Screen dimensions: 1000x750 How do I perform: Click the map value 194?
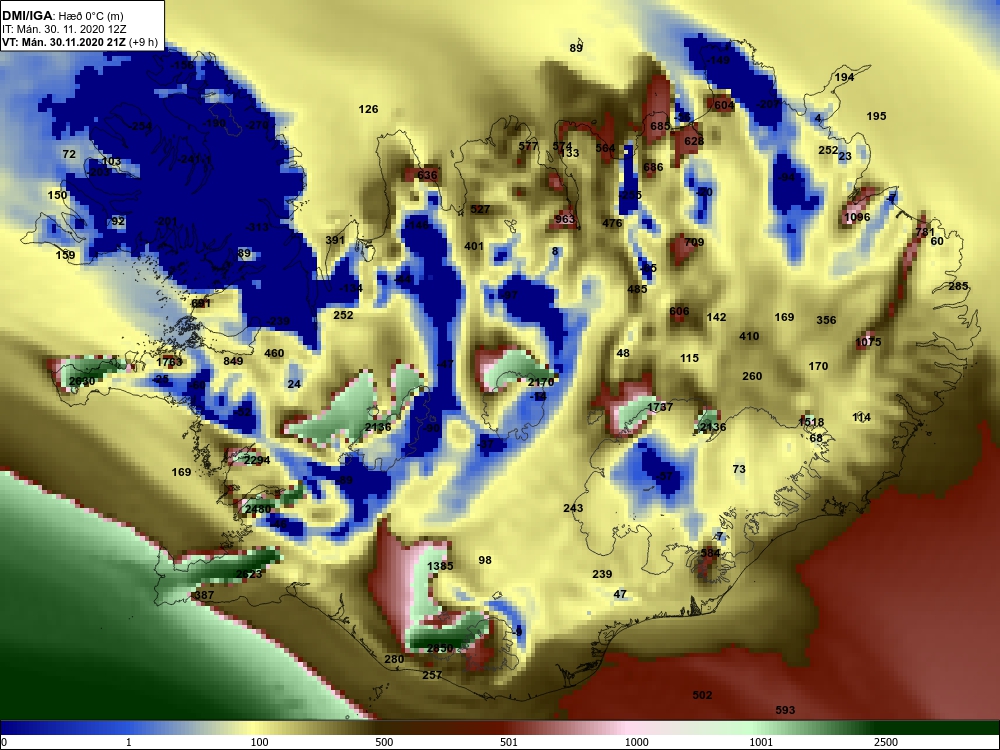tap(844, 77)
